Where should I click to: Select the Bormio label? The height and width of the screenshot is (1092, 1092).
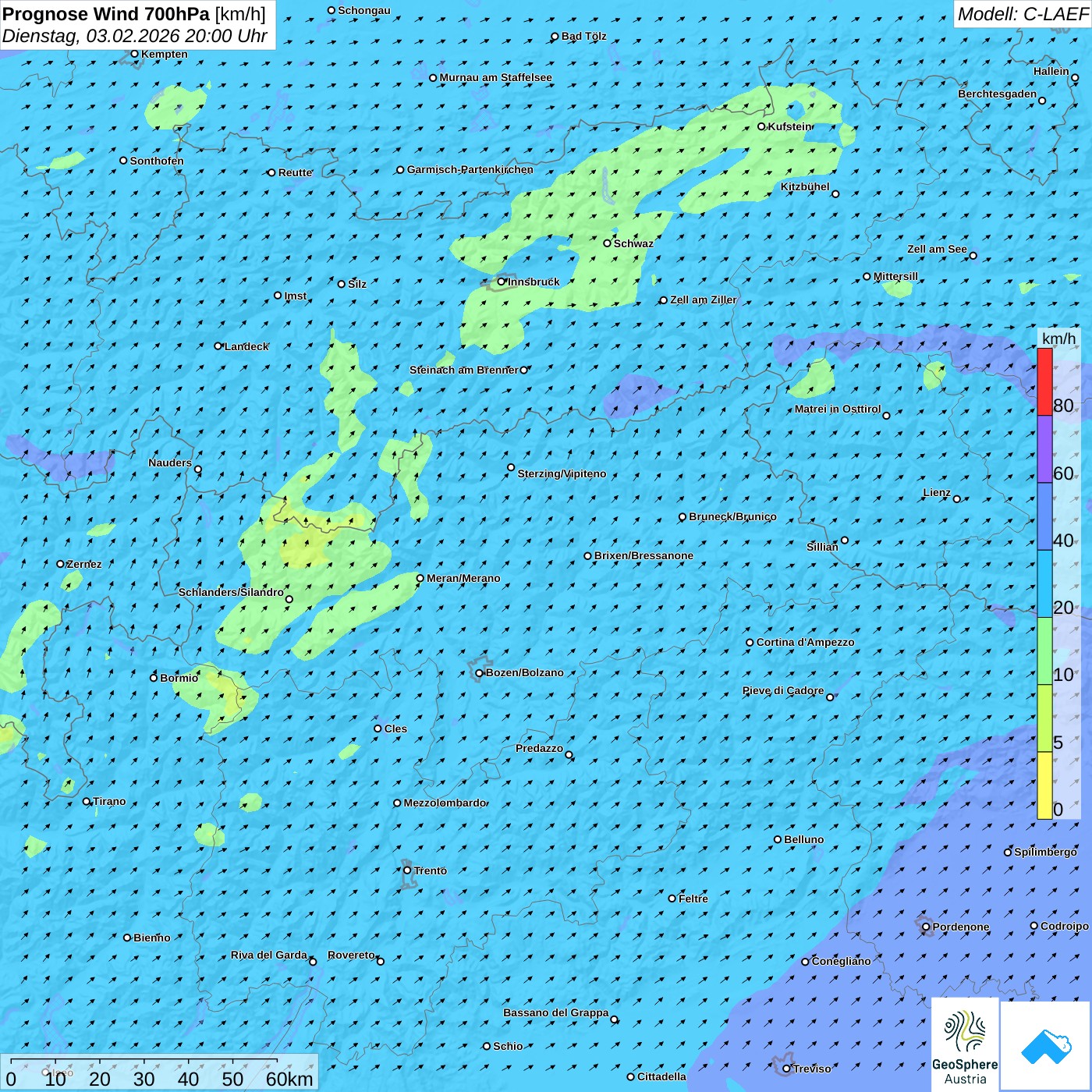tap(179, 678)
